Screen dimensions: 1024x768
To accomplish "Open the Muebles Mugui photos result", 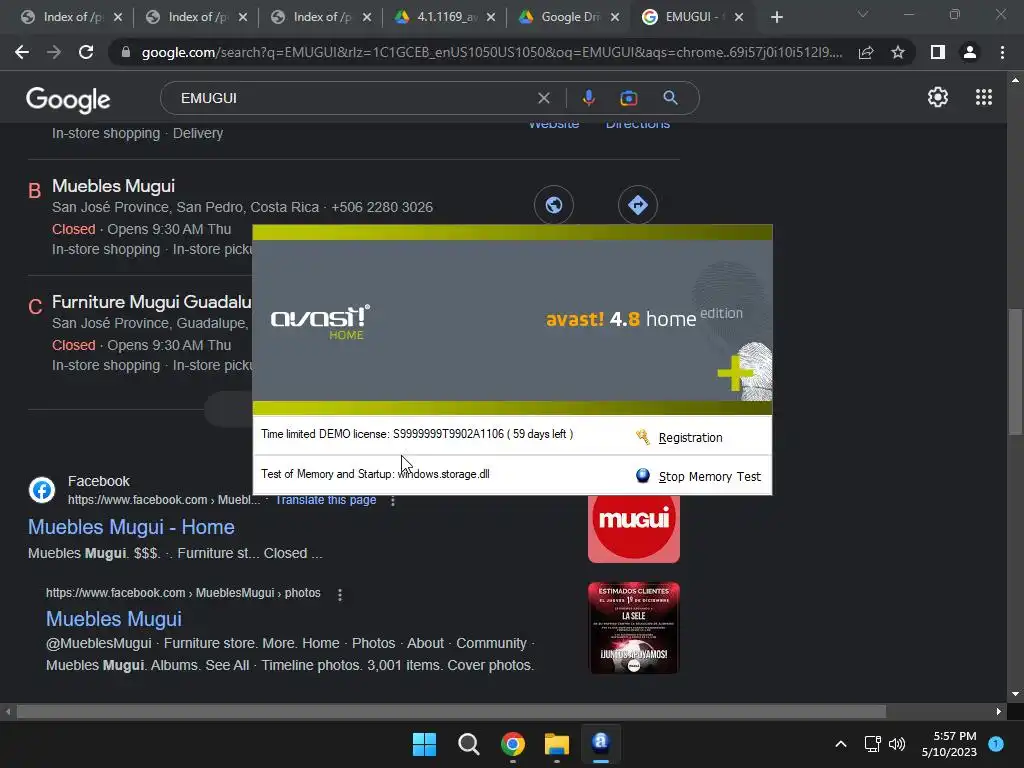I will pyautogui.click(x=114, y=619).
